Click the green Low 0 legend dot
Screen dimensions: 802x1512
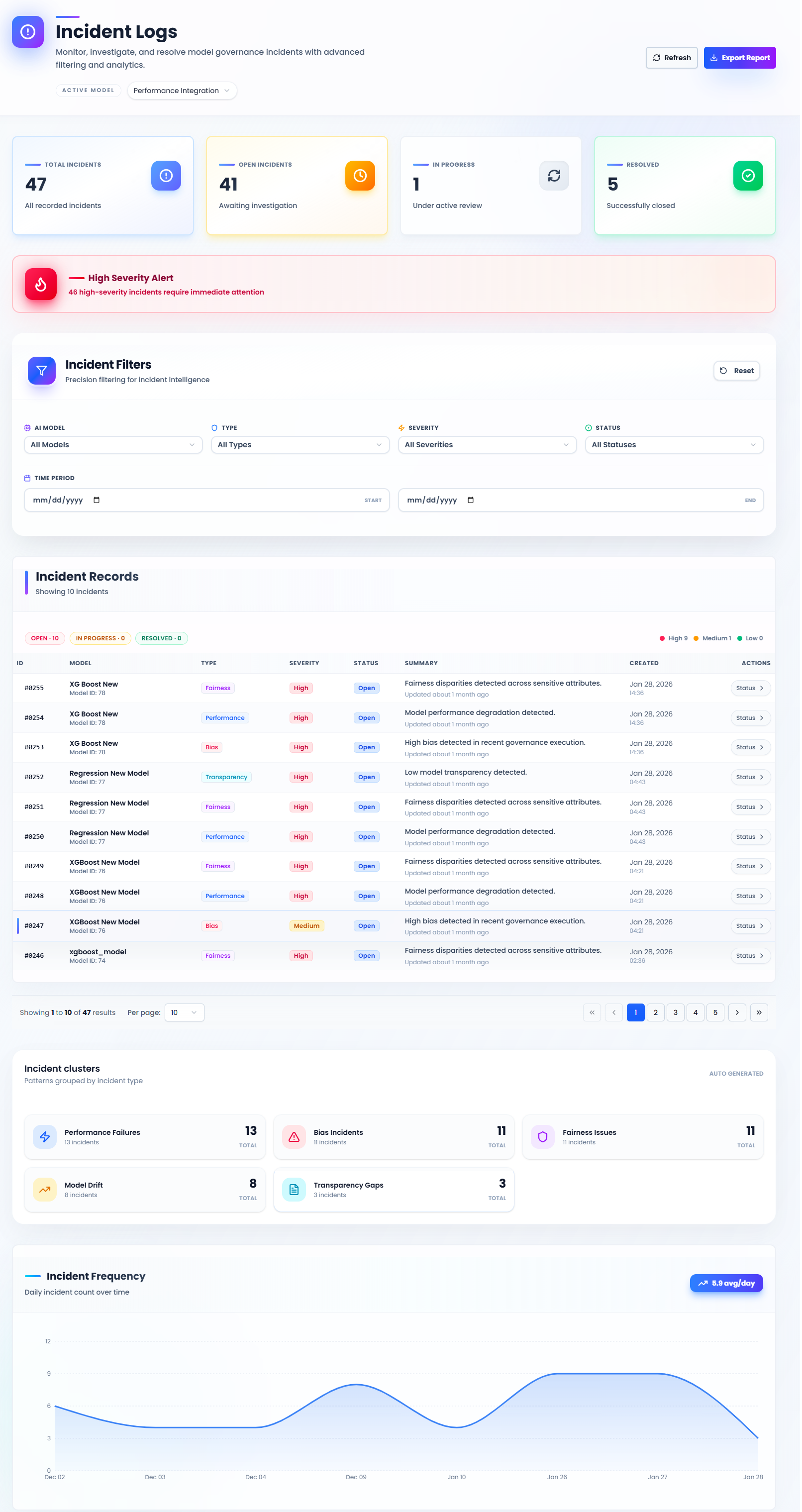(740, 639)
